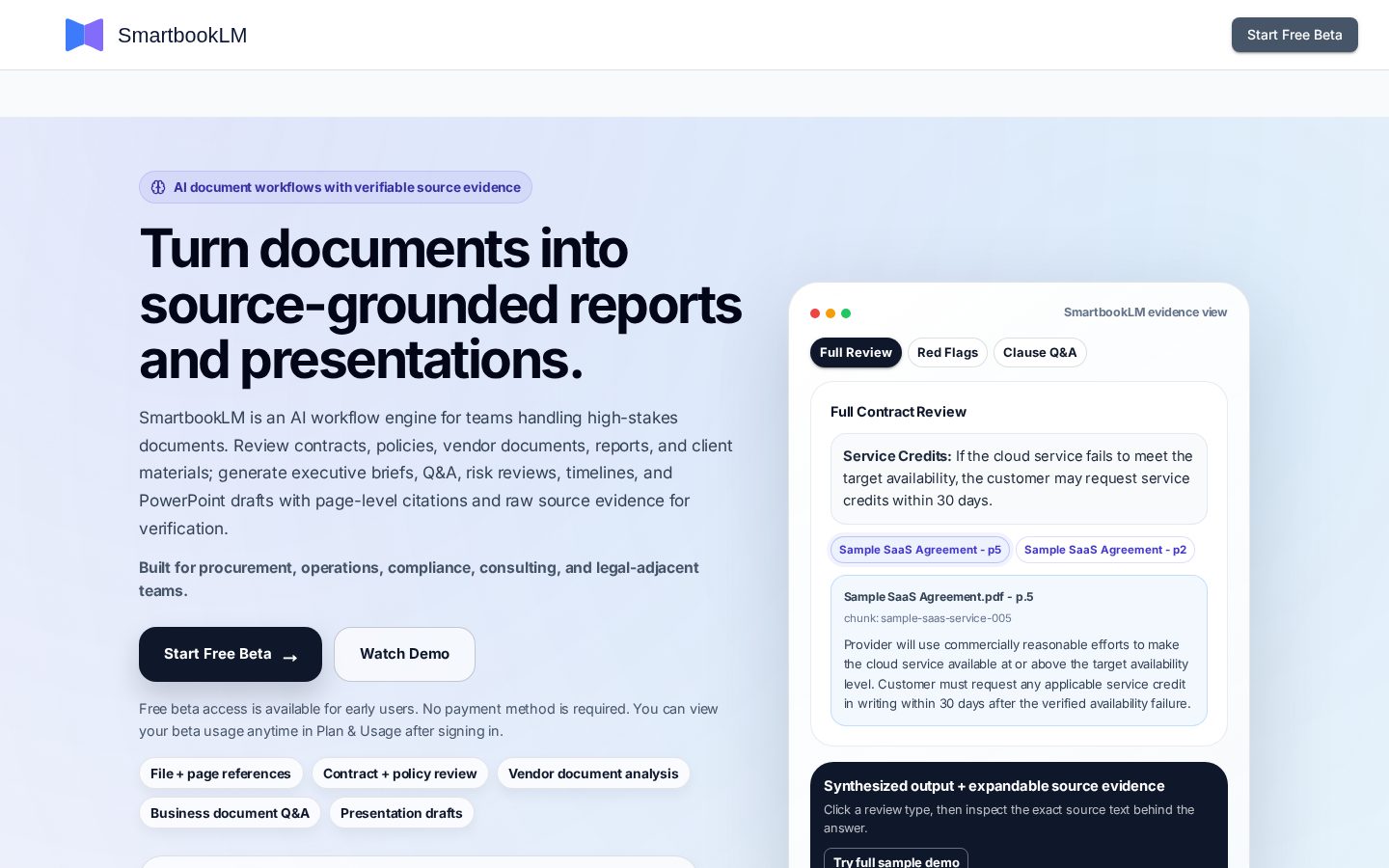The image size is (1389, 868).
Task: Click Start Free Beta in the header
Action: (x=1294, y=35)
